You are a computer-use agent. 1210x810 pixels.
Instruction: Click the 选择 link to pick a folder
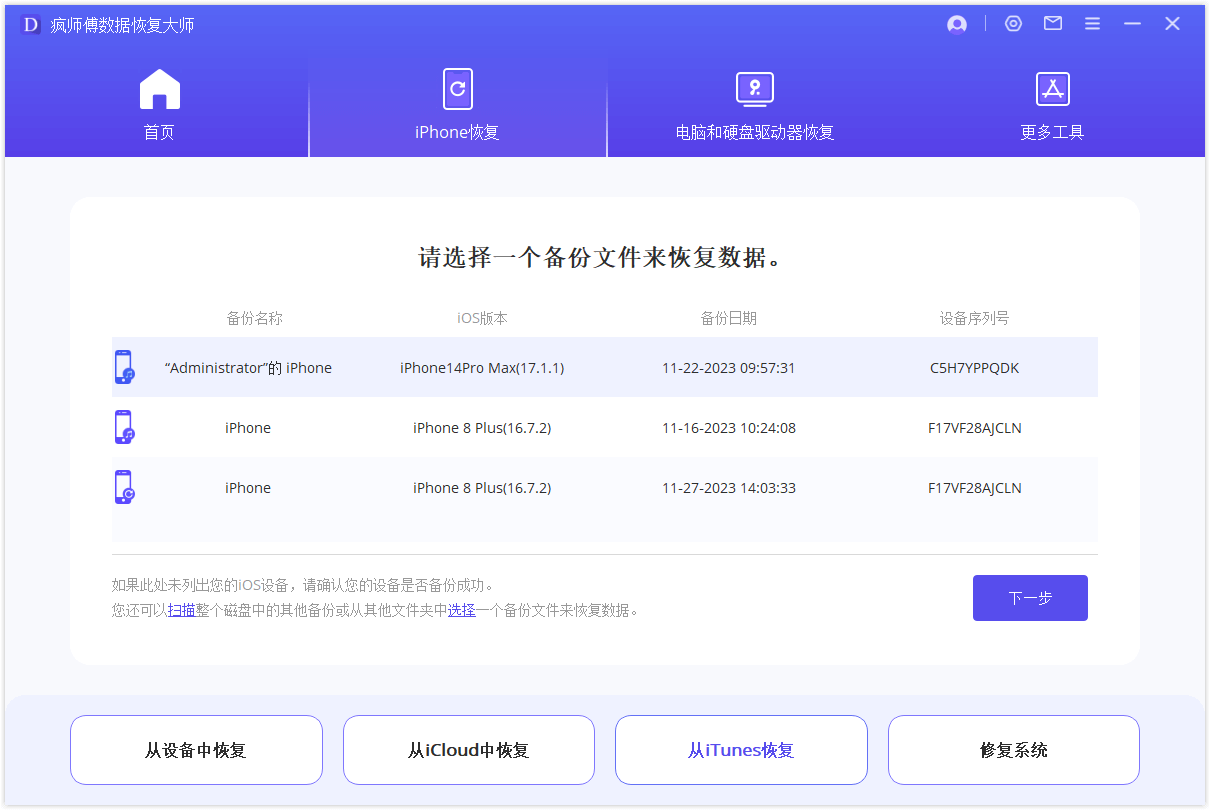tap(461, 610)
